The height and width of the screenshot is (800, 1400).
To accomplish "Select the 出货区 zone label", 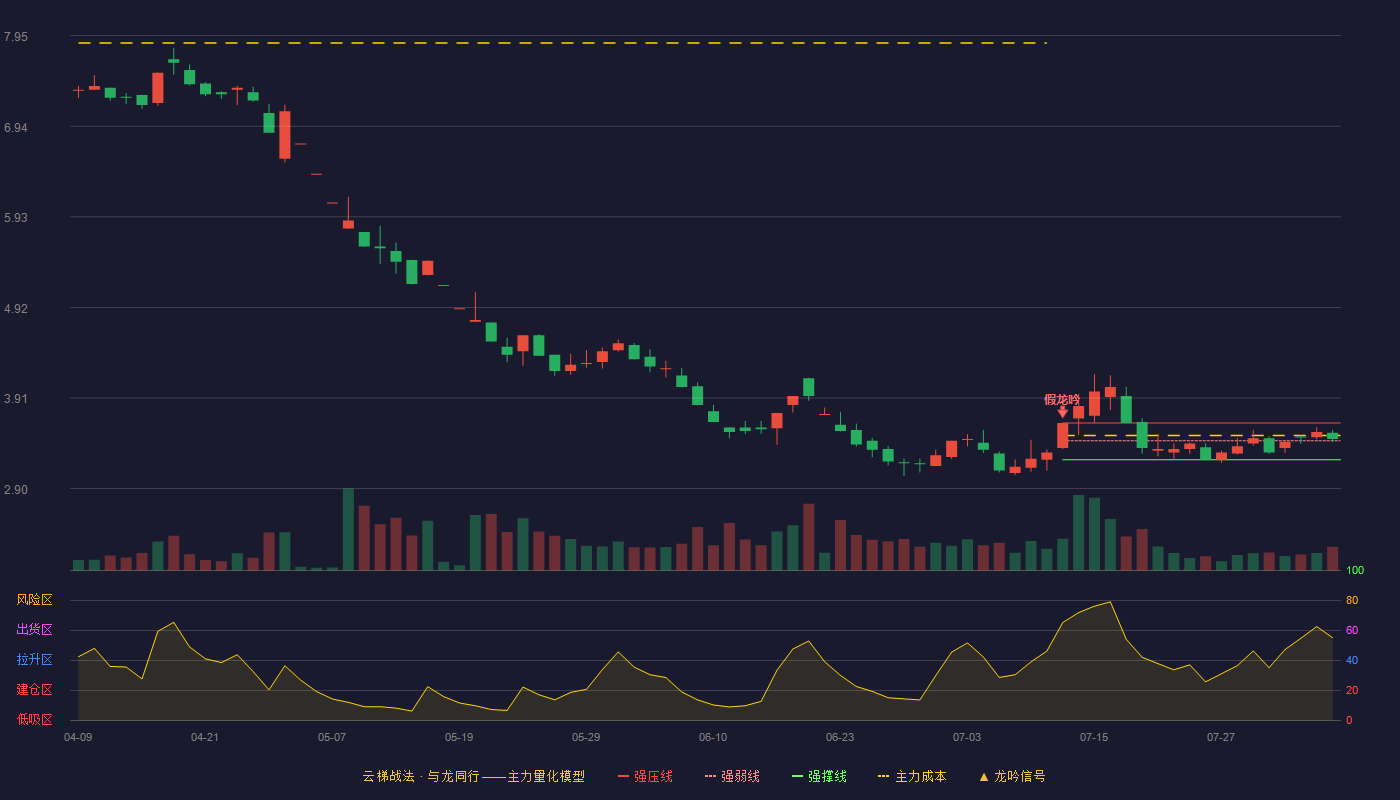I will (x=34, y=630).
